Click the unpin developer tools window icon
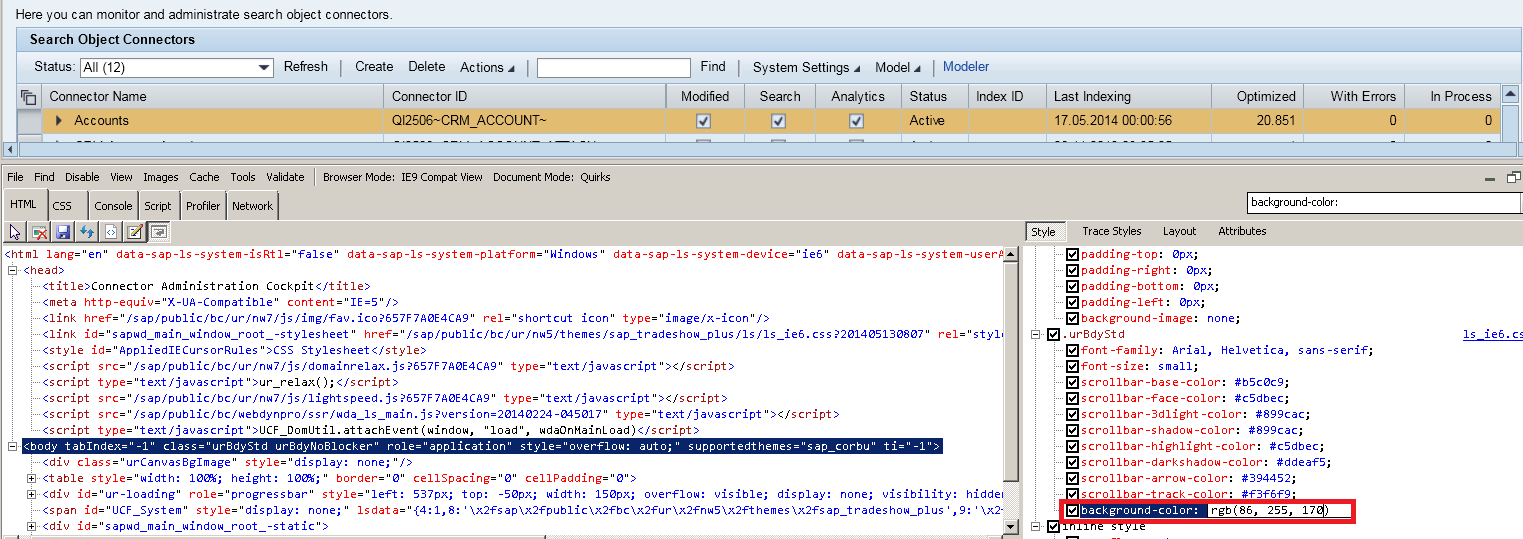 pos(1513,177)
